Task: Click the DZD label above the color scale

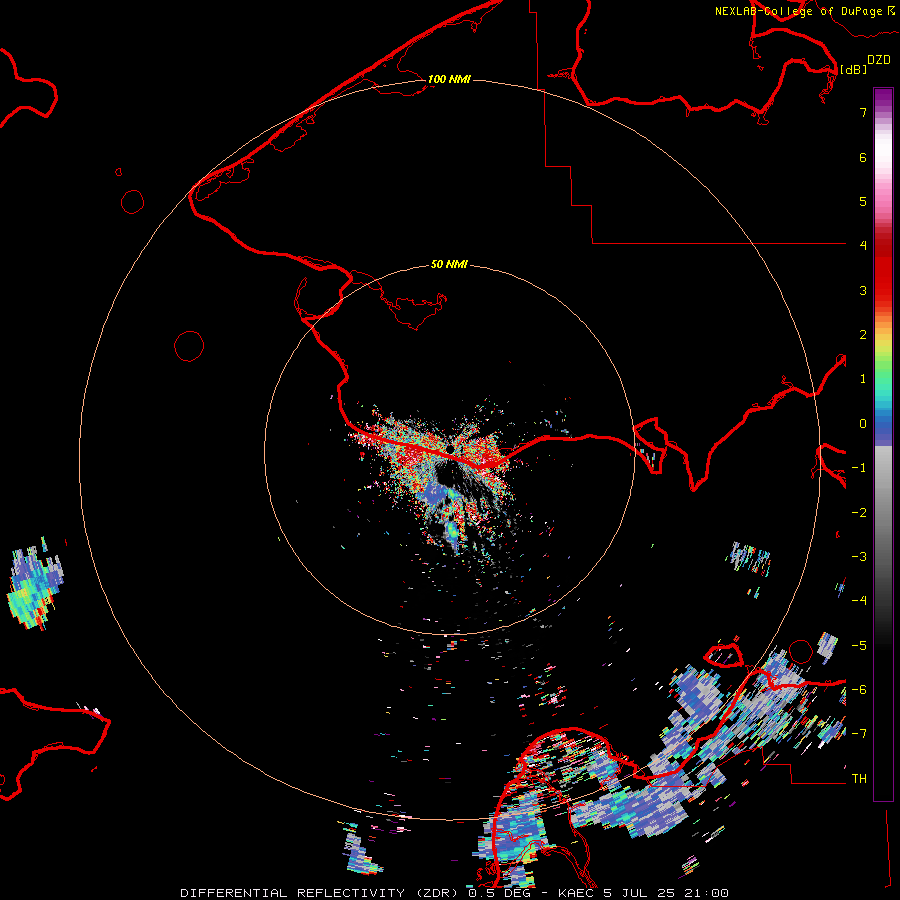Action: pyautogui.click(x=879, y=60)
